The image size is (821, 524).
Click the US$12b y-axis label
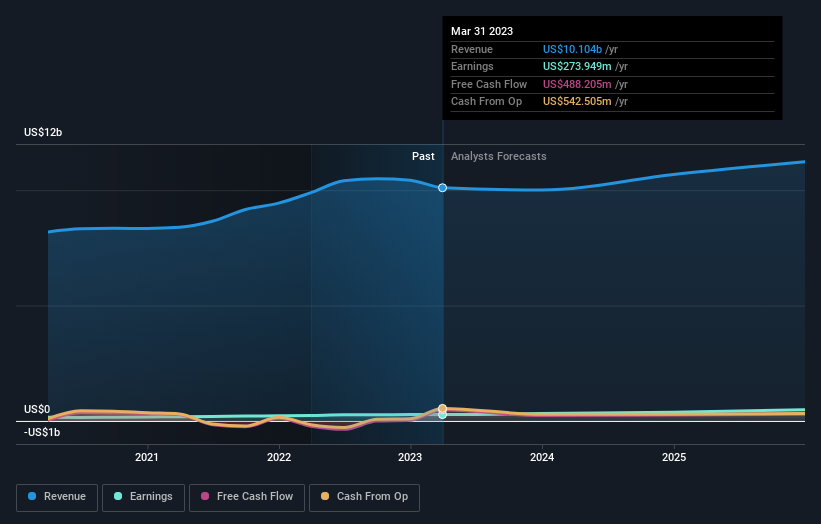pos(43,132)
